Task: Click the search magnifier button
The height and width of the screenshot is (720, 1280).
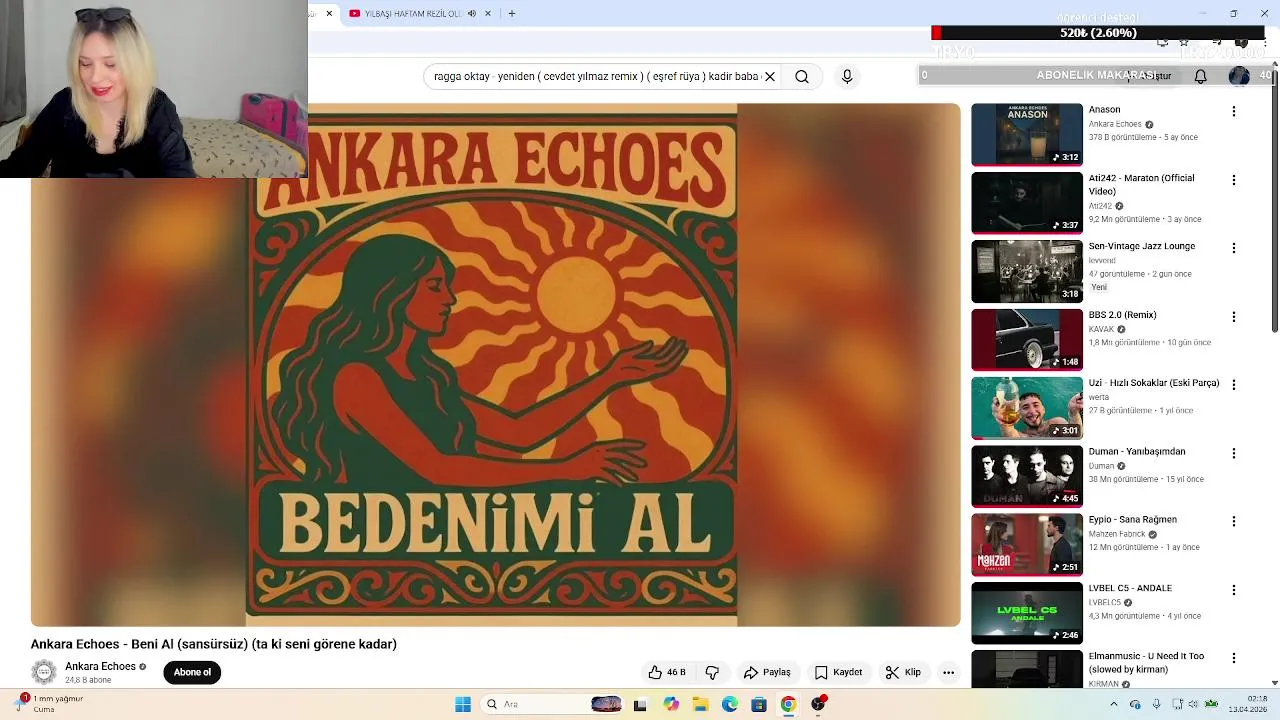Action: point(802,76)
